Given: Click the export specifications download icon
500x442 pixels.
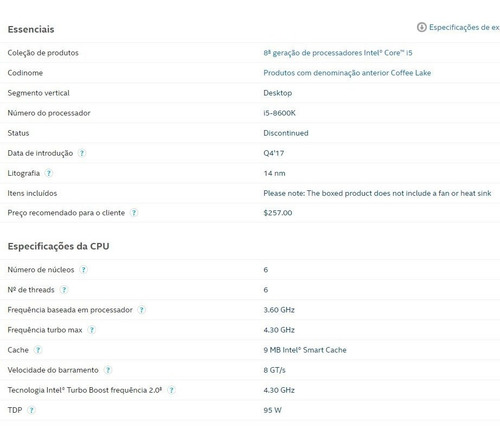Looking at the screenshot, I should tap(422, 27).
